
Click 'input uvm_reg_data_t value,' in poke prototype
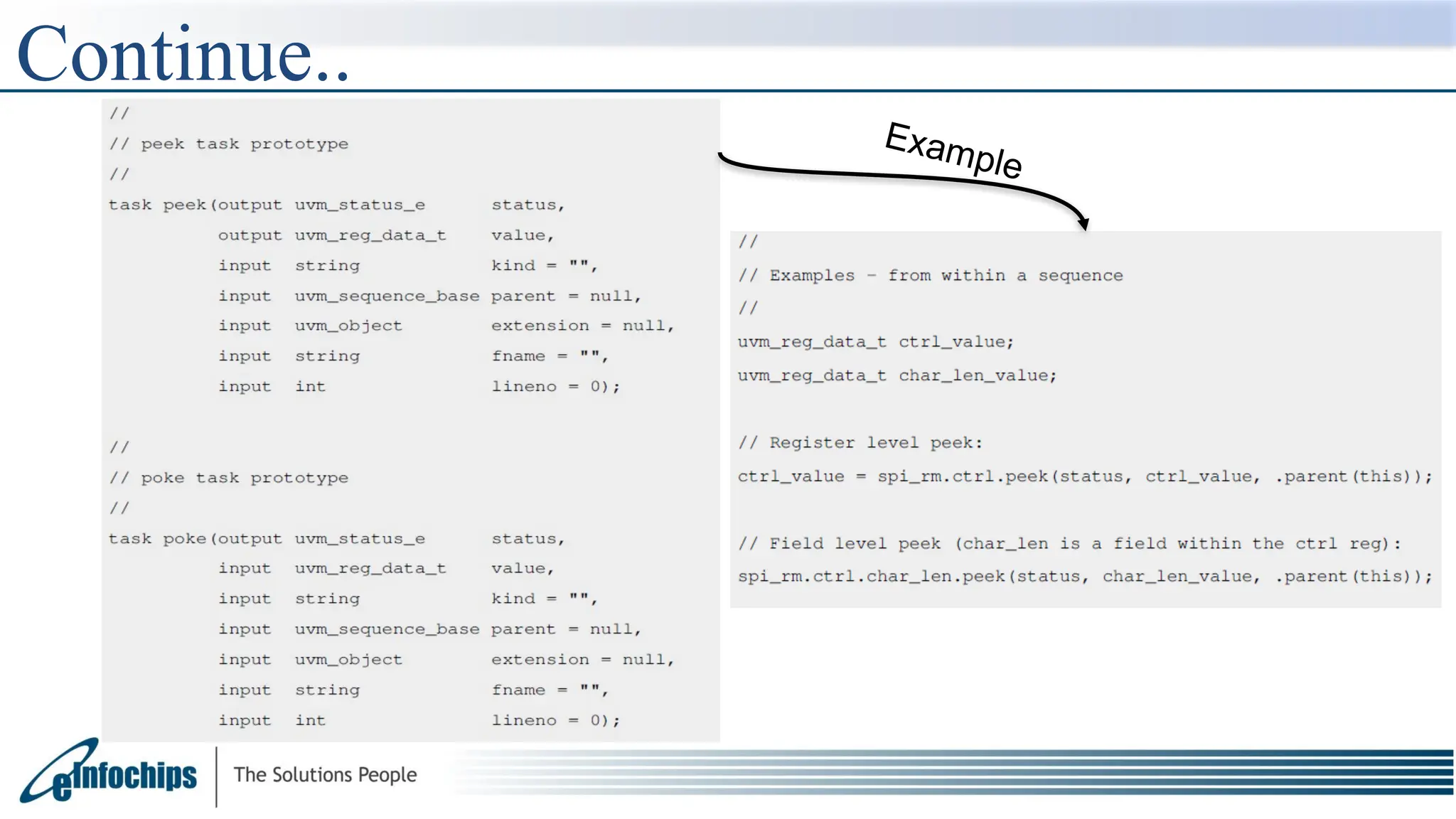tap(386, 569)
